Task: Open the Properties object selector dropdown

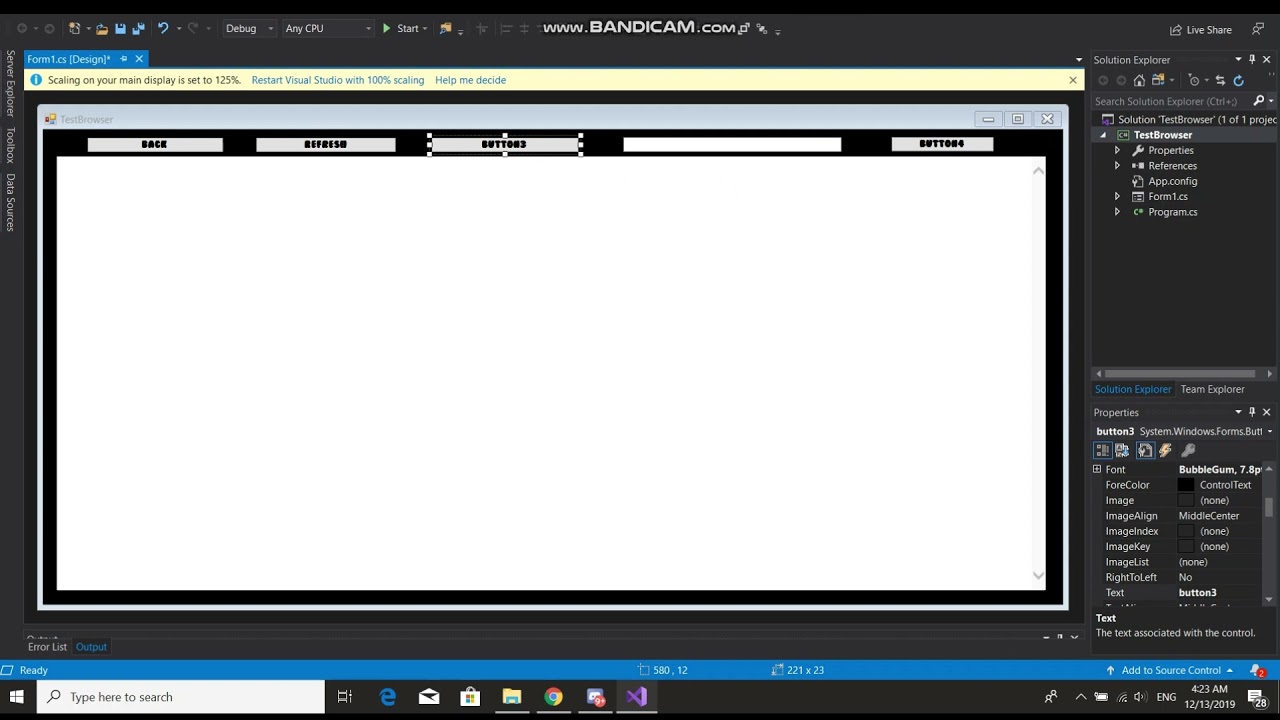Action: pos(1270,432)
